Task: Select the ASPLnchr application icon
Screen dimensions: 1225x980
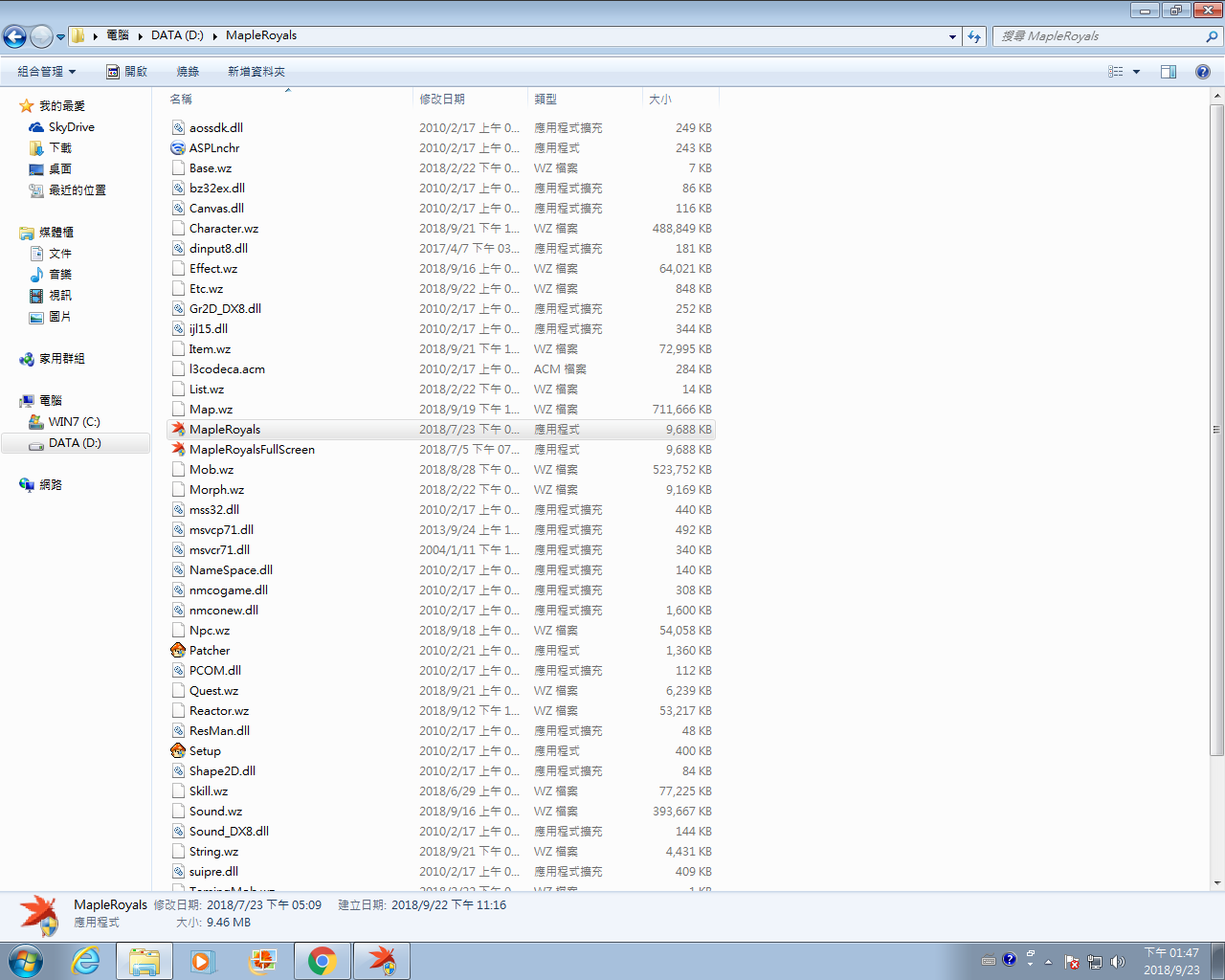Action: (178, 147)
